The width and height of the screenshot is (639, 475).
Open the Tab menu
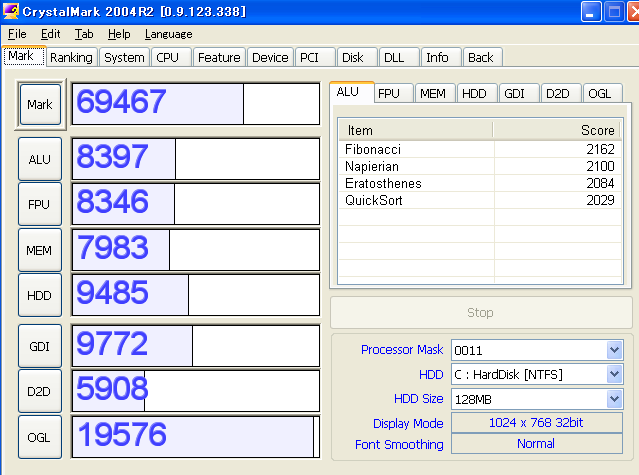click(x=84, y=34)
